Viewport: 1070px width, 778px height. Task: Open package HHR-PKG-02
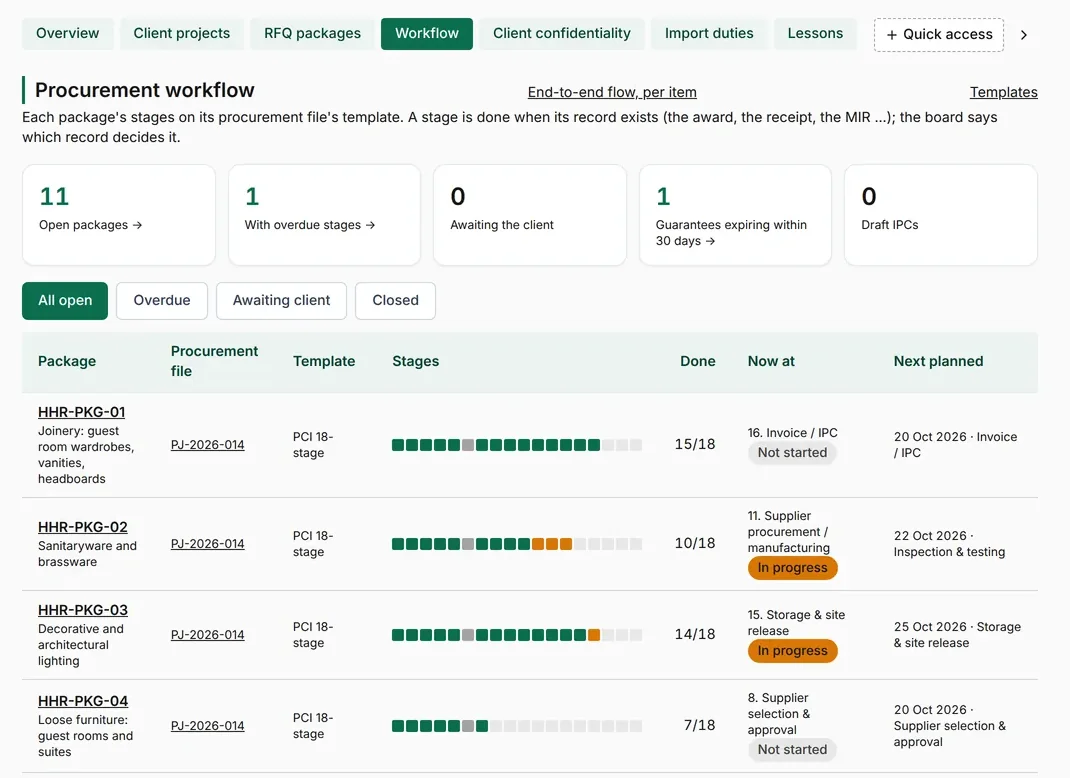coord(83,527)
